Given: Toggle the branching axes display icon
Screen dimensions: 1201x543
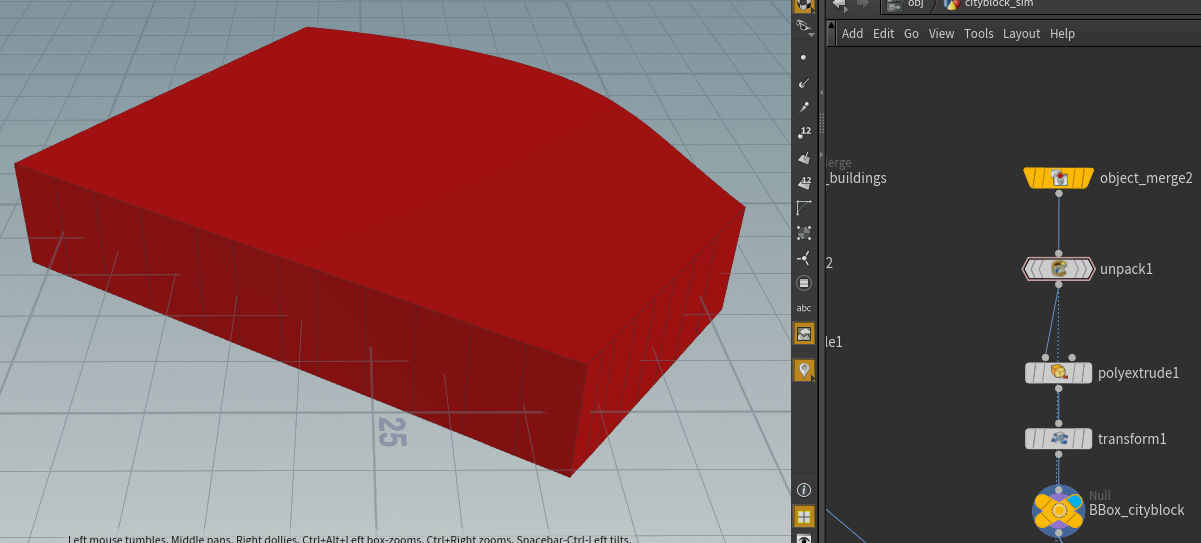Looking at the screenshot, I should click(804, 258).
